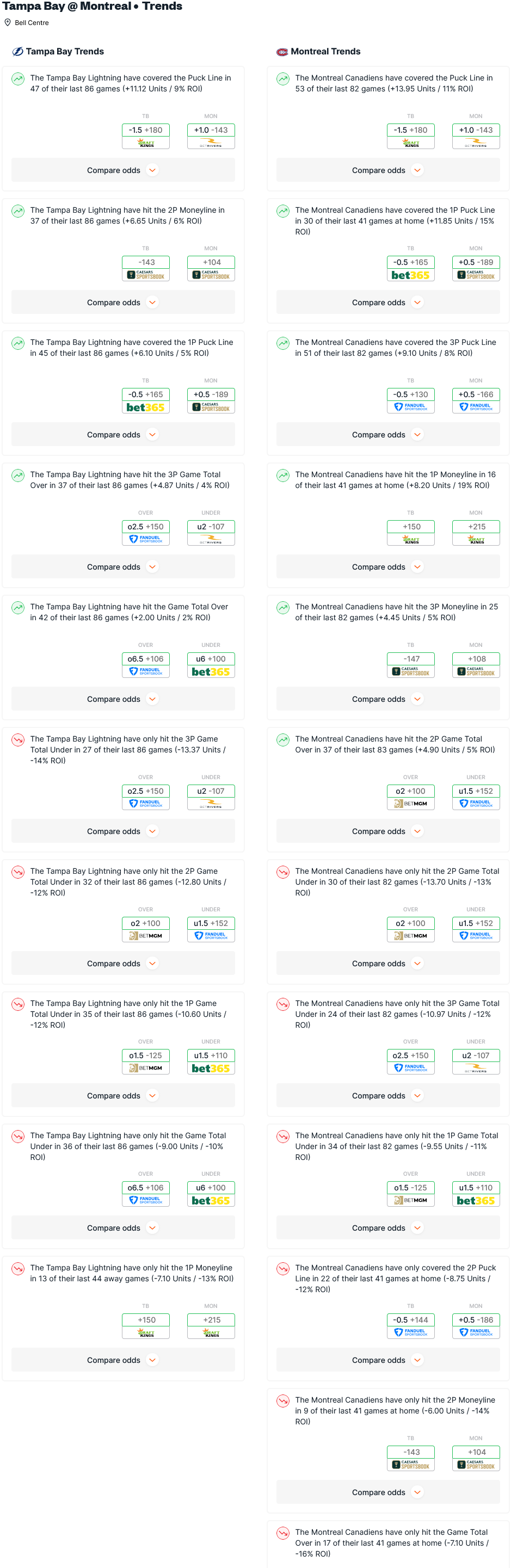Click red downtrend icon beside Montreal 2P Moneyline trend
This screenshot has width=511, height=1568.
point(282,1400)
